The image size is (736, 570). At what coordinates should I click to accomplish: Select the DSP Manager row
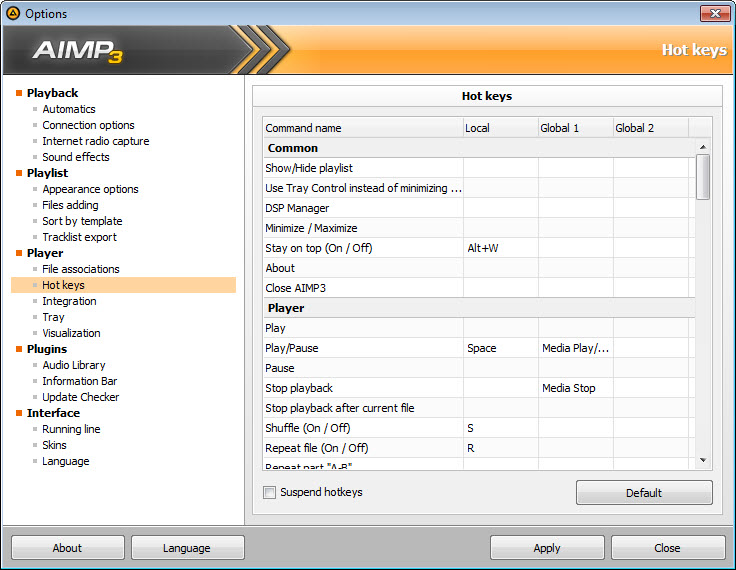click(x=479, y=208)
